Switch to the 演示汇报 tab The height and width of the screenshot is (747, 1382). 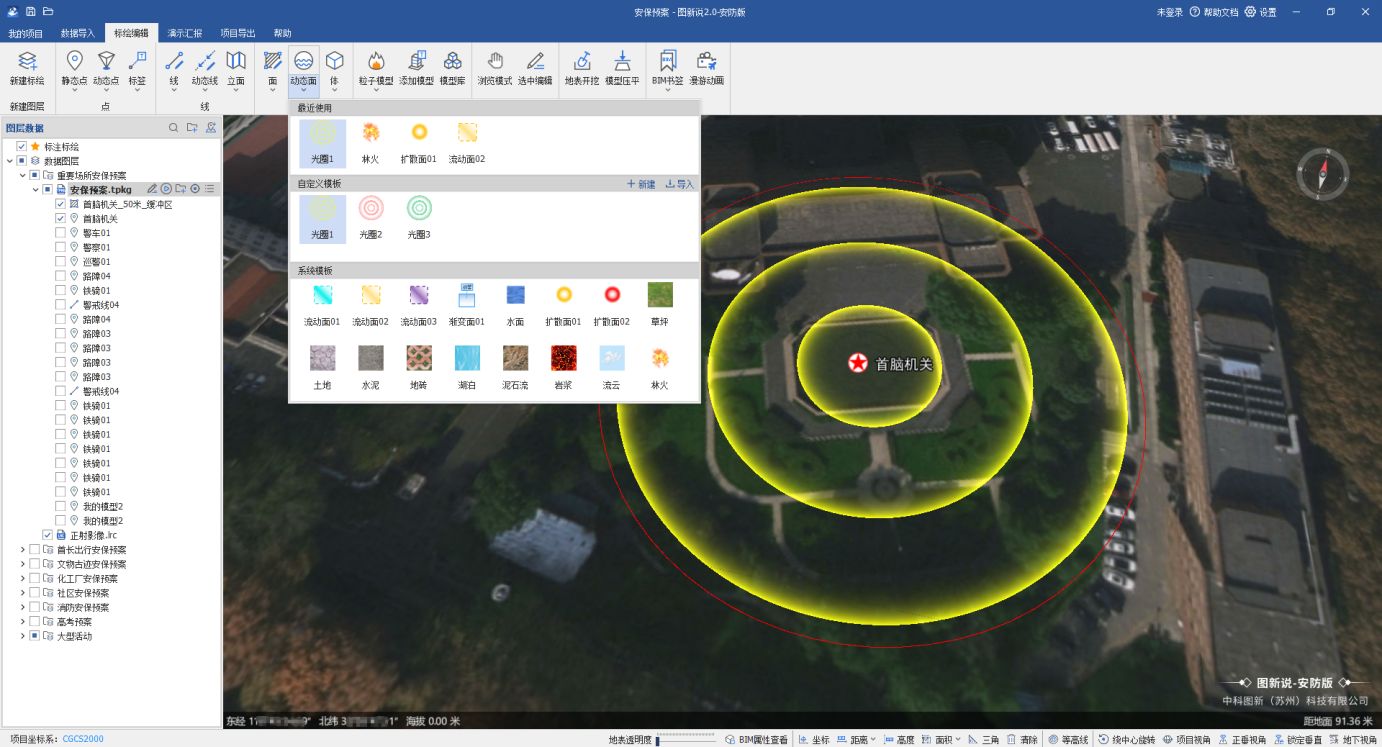pyautogui.click(x=184, y=33)
